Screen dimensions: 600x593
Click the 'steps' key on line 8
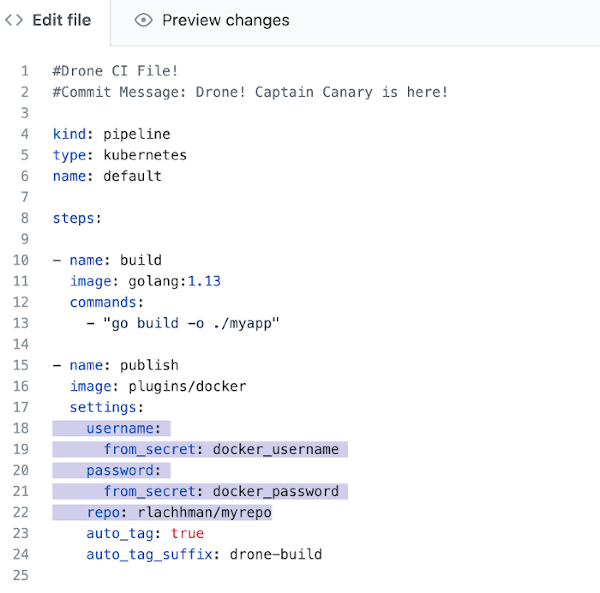[73, 218]
